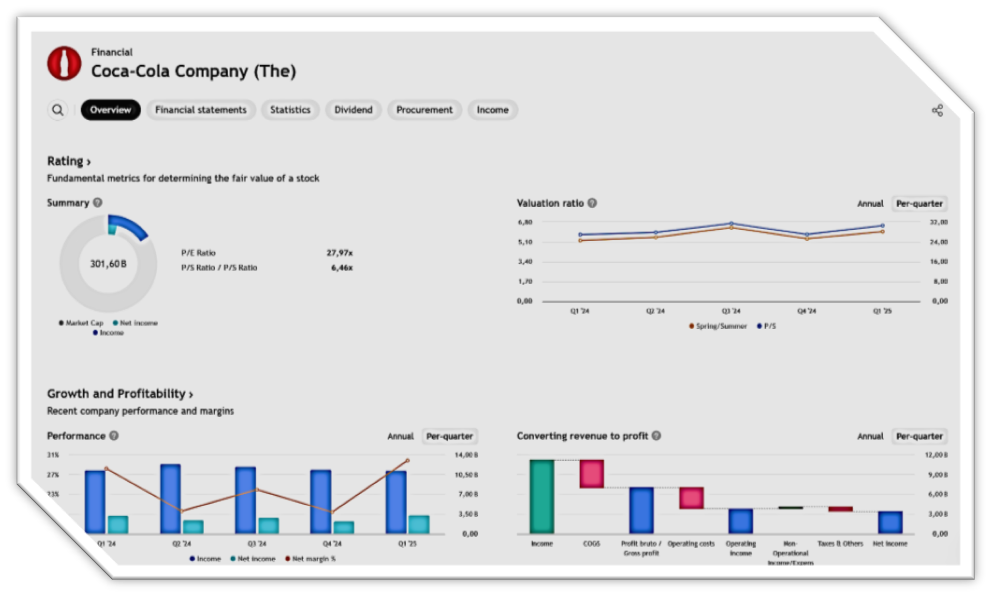This screenshot has width=991, height=596.
Task: Click the 301,60 B donut center value
Action: [x=108, y=264]
